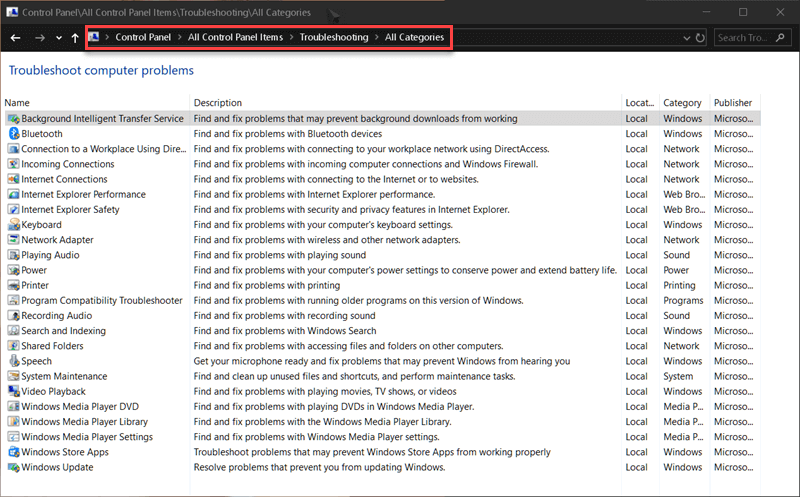Sort by the Publisher column header
The width and height of the screenshot is (800, 497).
[x=735, y=103]
